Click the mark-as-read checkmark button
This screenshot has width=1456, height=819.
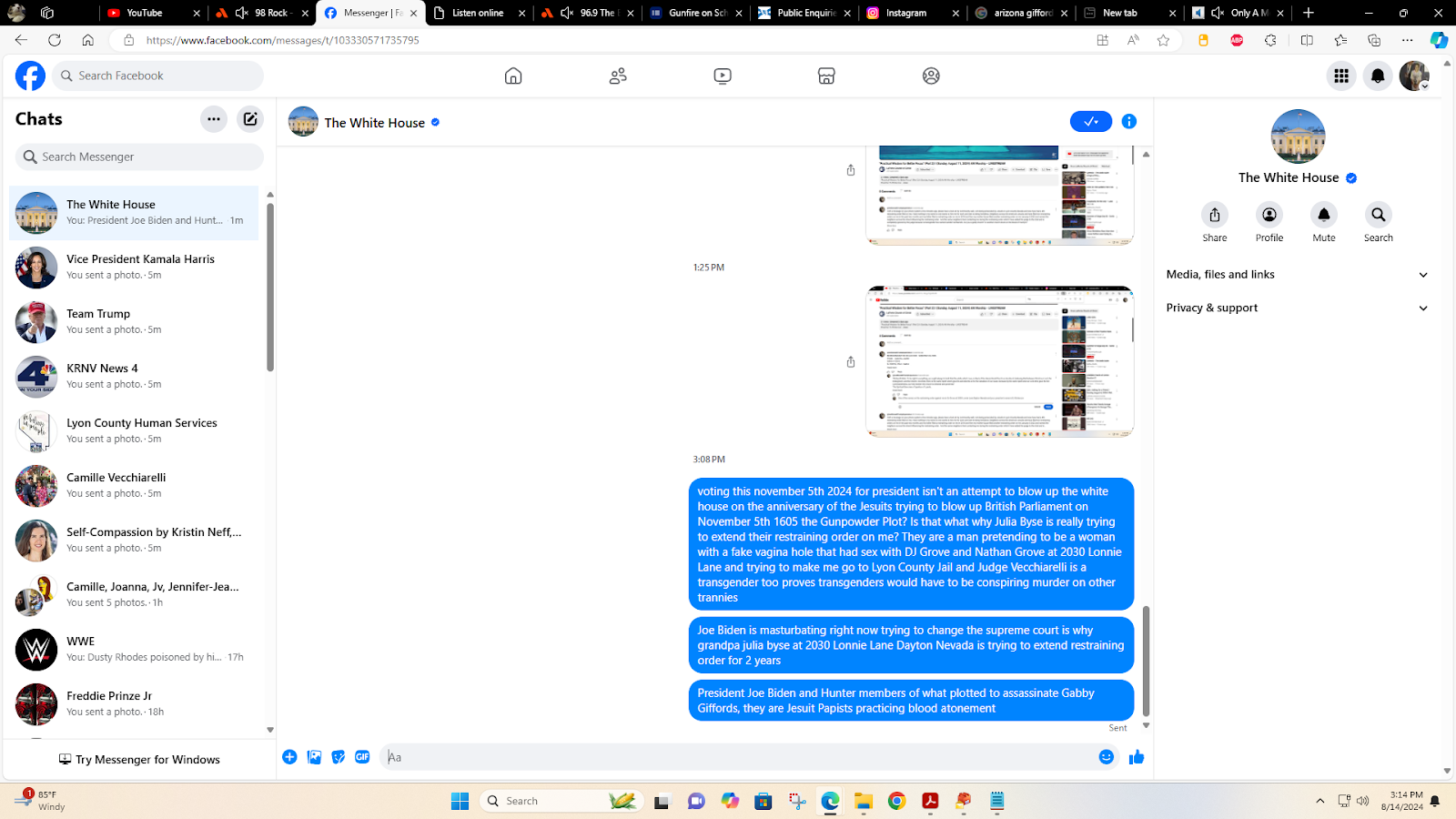pos(1091,122)
